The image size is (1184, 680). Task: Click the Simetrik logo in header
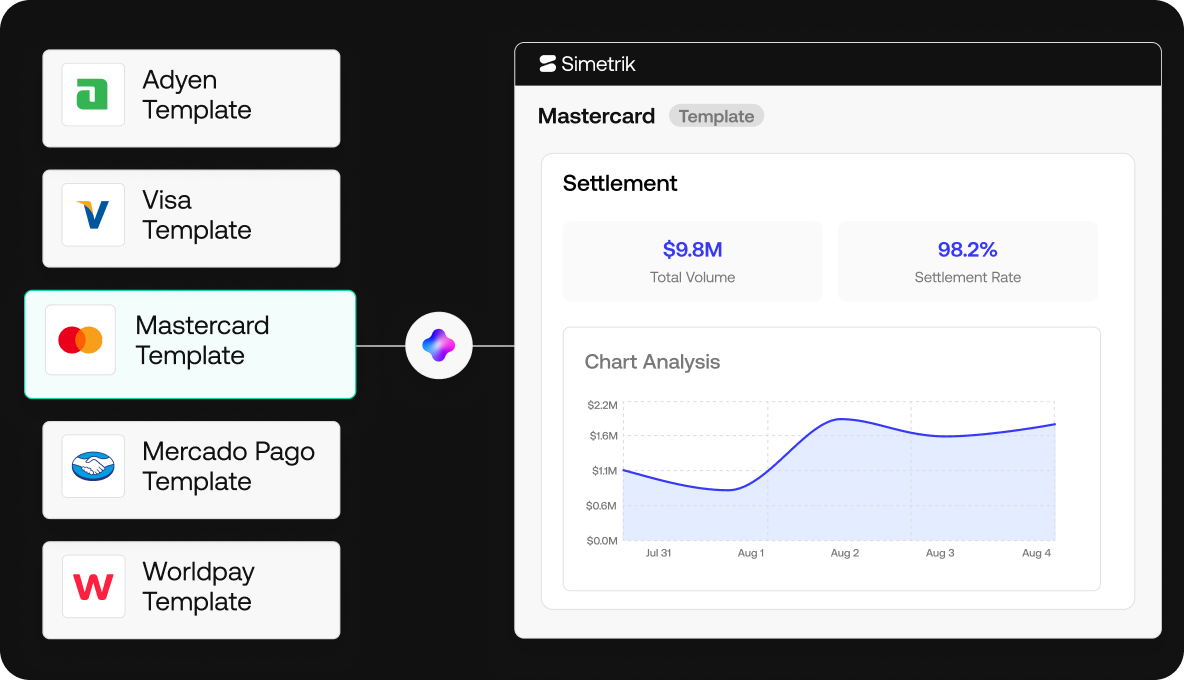click(587, 64)
